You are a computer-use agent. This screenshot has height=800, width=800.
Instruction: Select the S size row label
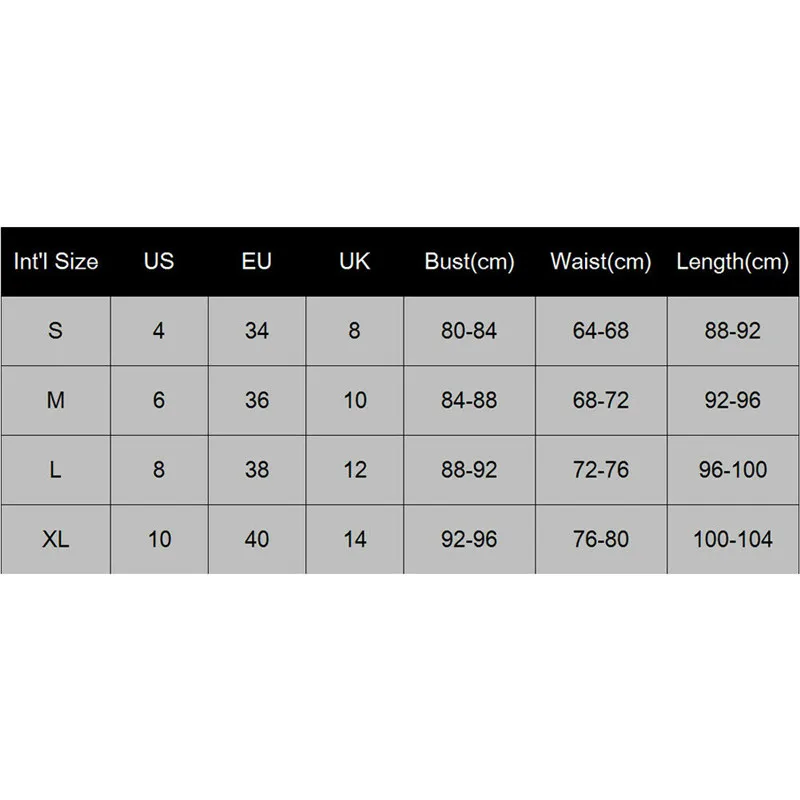tap(56, 331)
